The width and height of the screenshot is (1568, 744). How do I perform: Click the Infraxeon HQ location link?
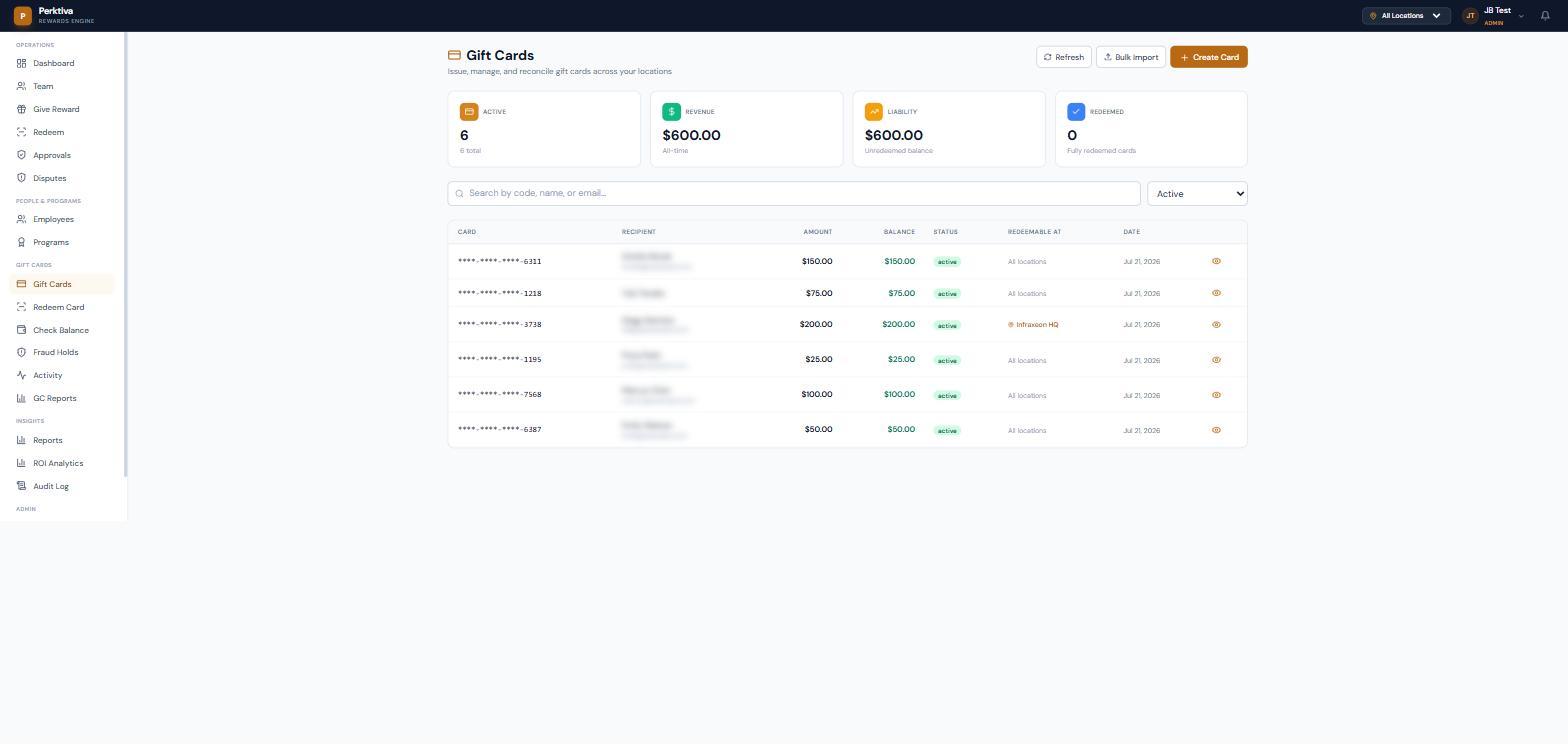point(1033,325)
